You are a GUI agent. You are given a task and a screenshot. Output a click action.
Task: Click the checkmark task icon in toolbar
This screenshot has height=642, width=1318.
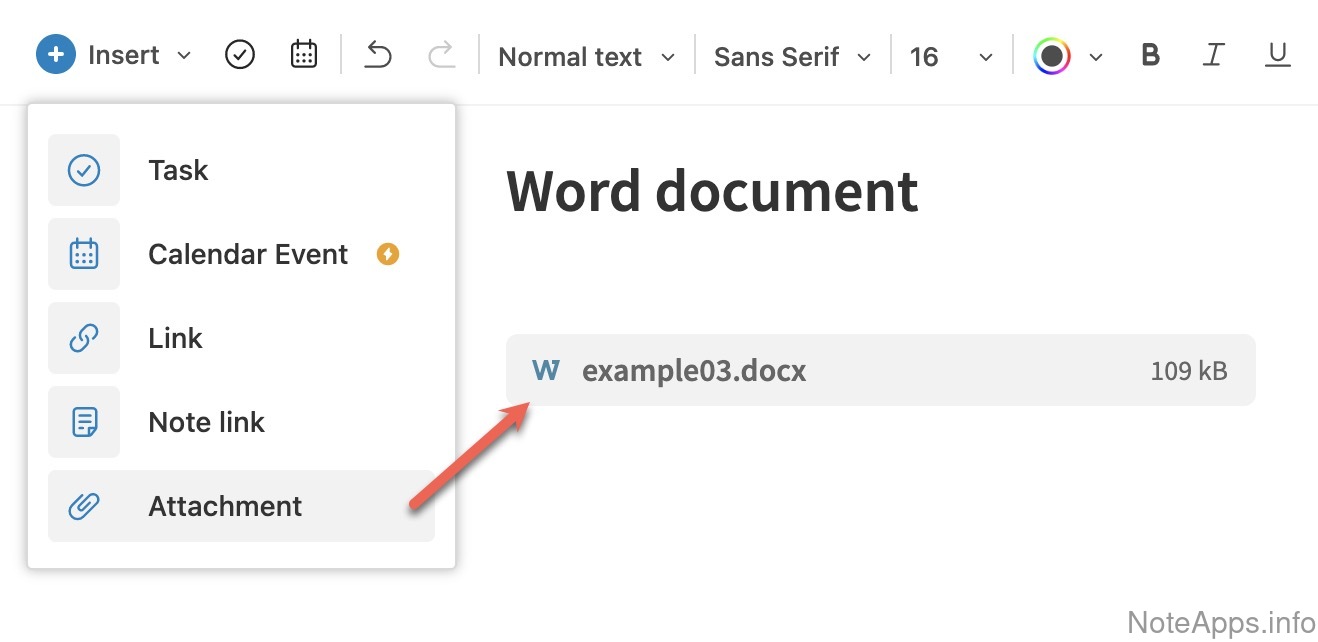click(240, 55)
